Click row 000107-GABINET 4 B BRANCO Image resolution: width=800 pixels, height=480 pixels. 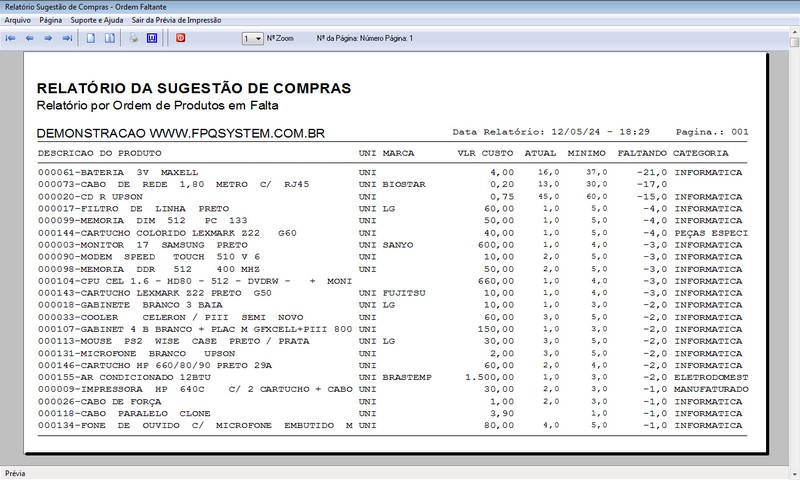392,330
